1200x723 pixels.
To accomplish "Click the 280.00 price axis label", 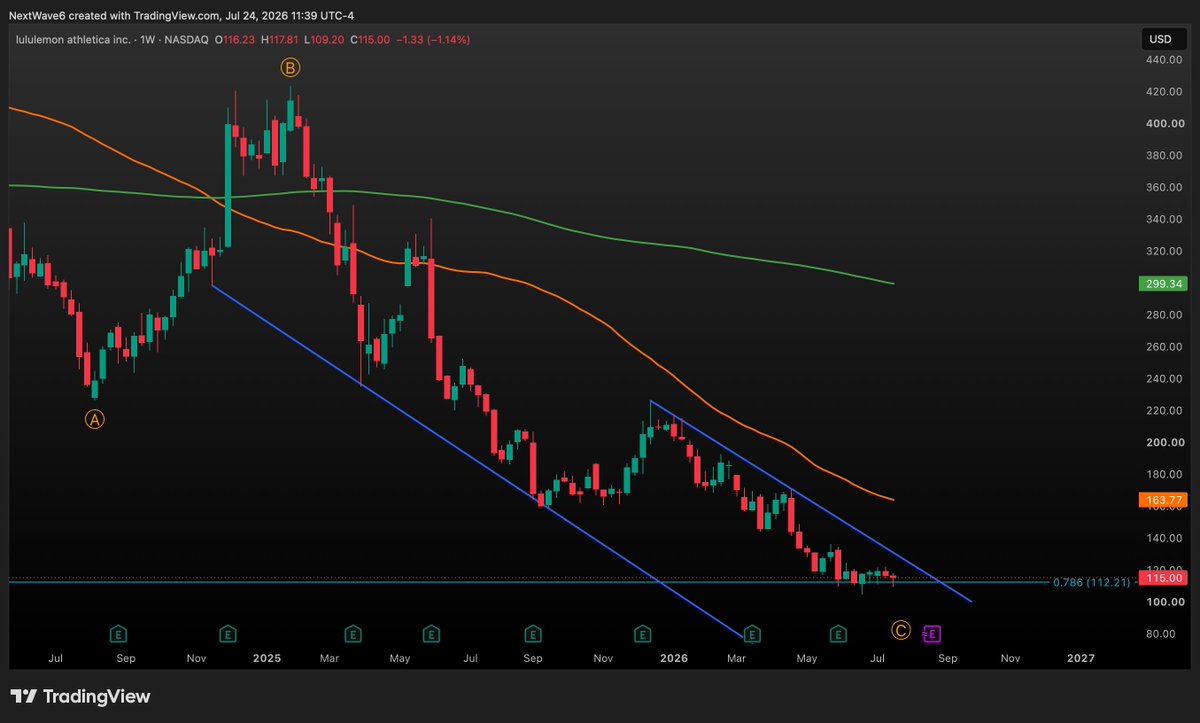I will coord(1162,315).
